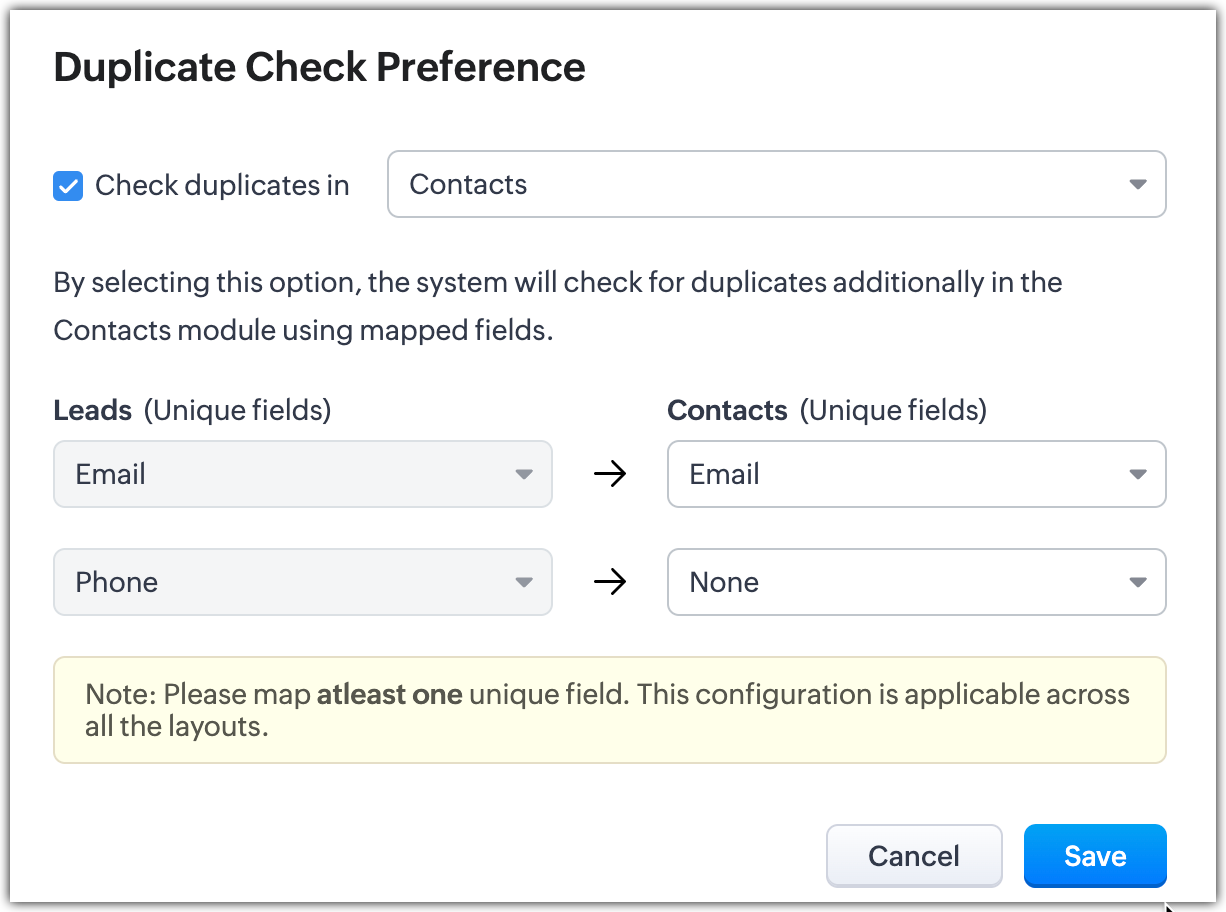Click the yellow note about unique fields

coord(609,710)
